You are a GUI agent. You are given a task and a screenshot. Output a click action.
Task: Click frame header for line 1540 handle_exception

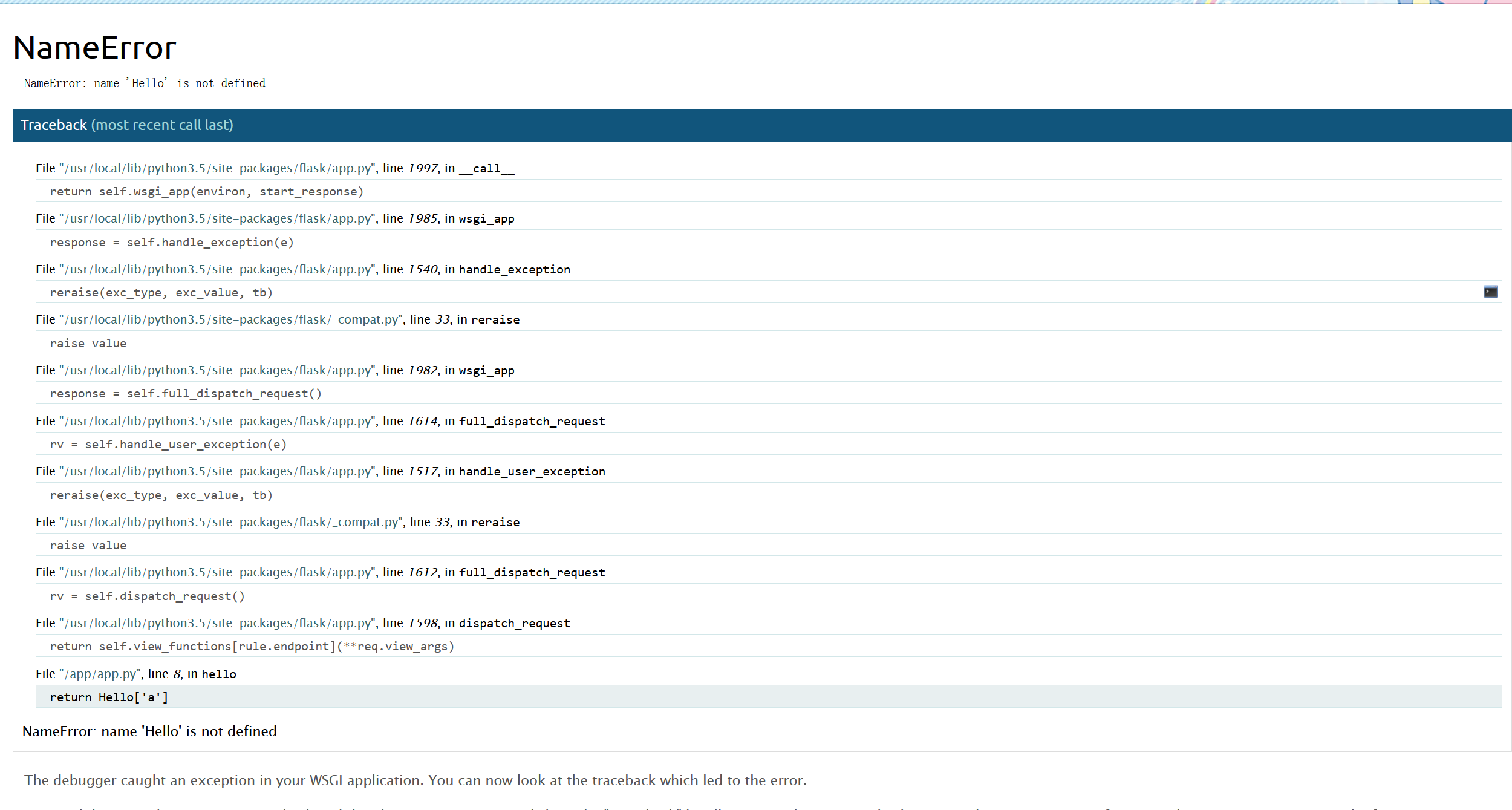click(x=302, y=269)
